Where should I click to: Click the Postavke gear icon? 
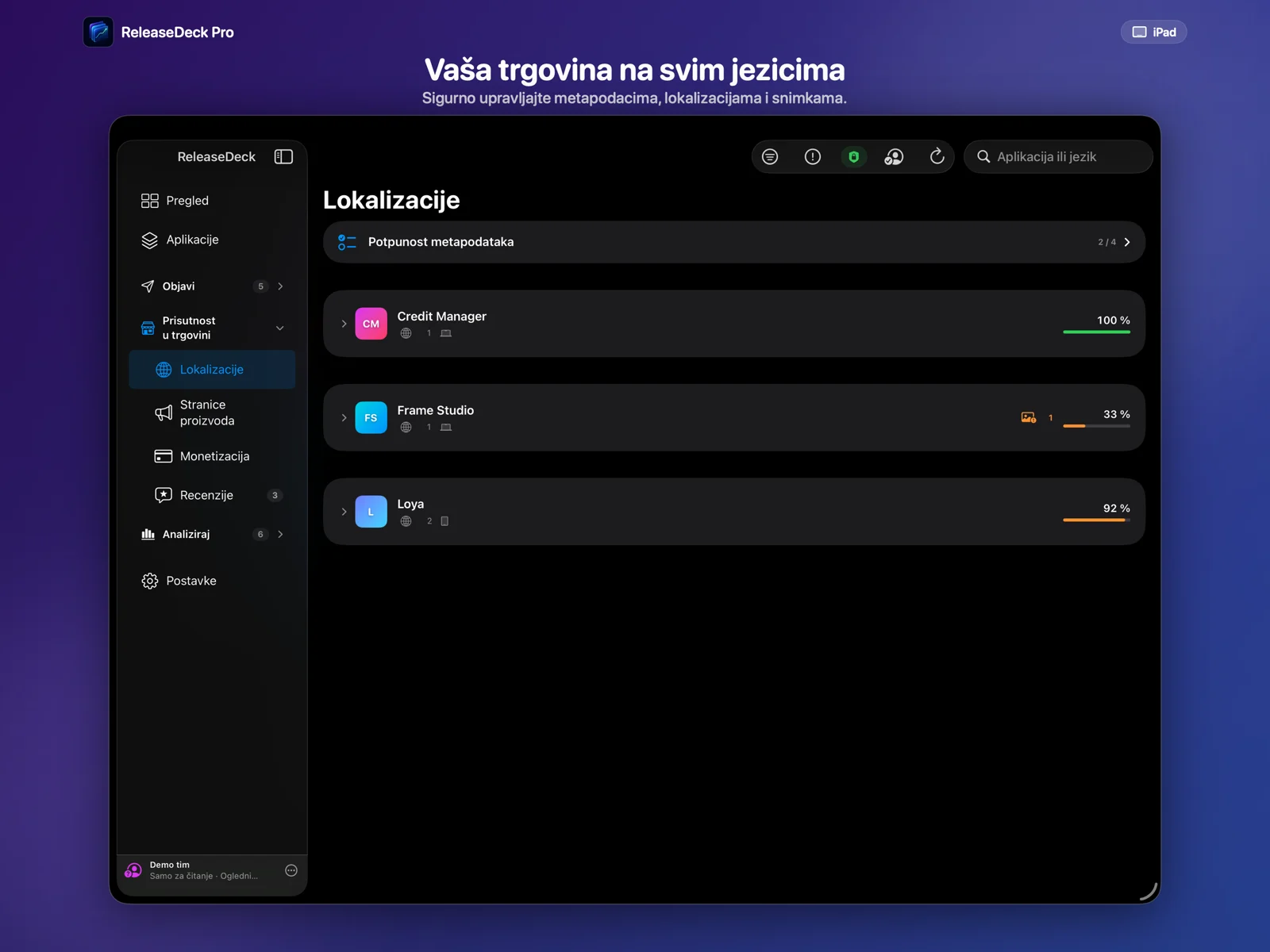[150, 581]
